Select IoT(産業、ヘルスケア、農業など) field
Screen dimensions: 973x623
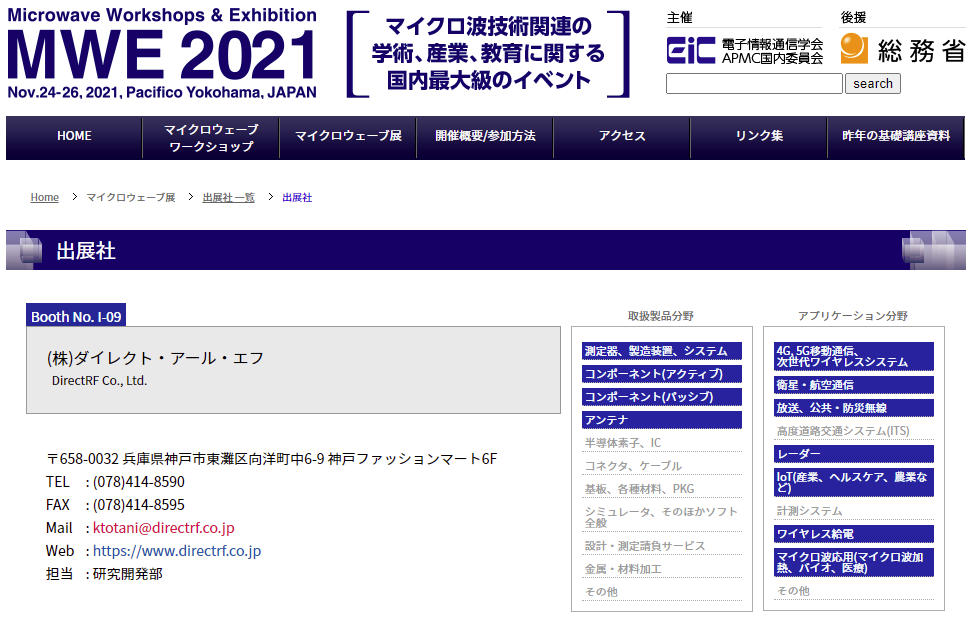click(854, 483)
